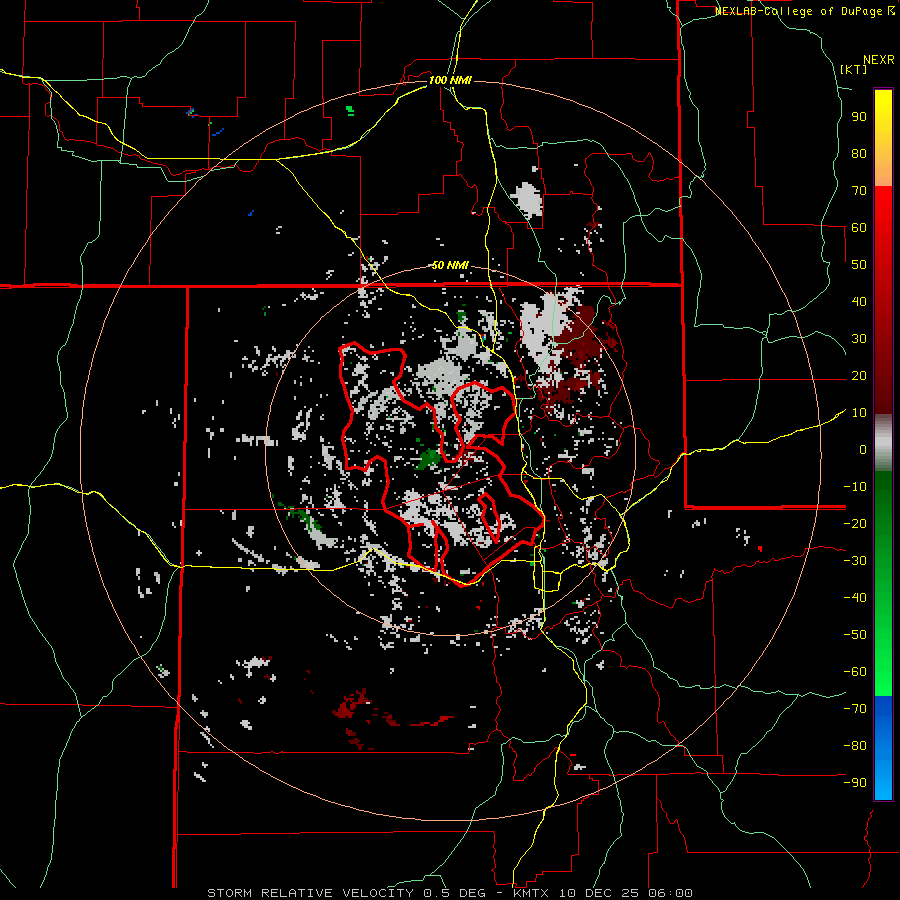Image resolution: width=900 pixels, height=900 pixels.
Task: Click the positive 80 value on the velocity scale
Action: 859,153
